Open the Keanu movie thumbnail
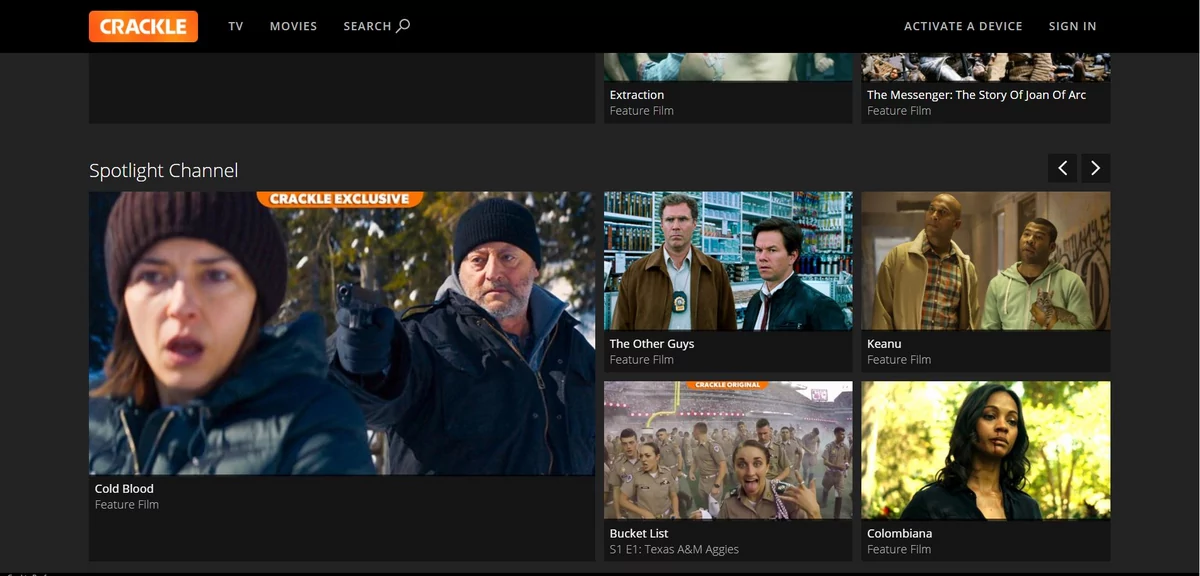 [985, 260]
